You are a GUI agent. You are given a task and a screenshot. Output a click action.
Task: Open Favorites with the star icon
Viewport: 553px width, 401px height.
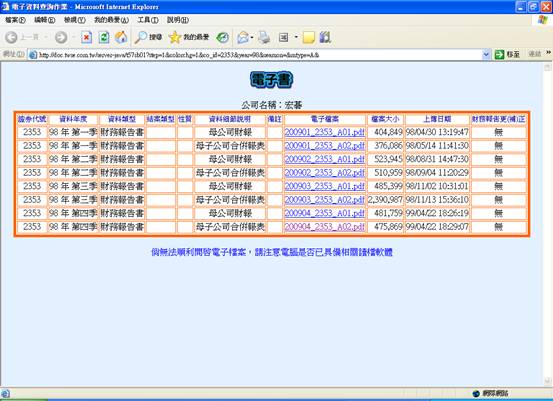tap(175, 37)
